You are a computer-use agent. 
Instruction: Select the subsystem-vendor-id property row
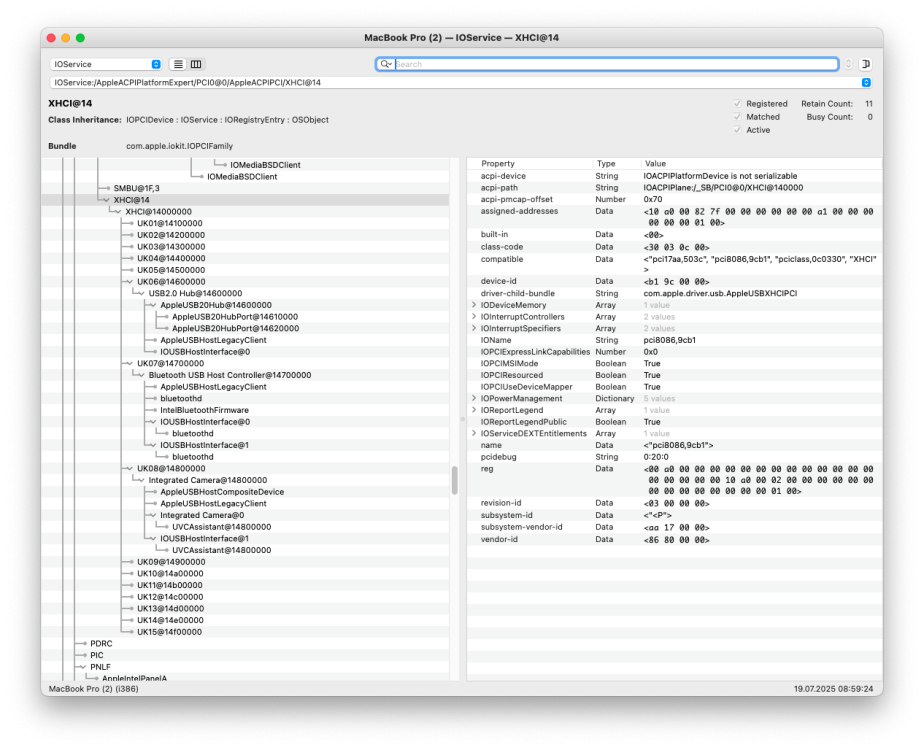coord(675,527)
